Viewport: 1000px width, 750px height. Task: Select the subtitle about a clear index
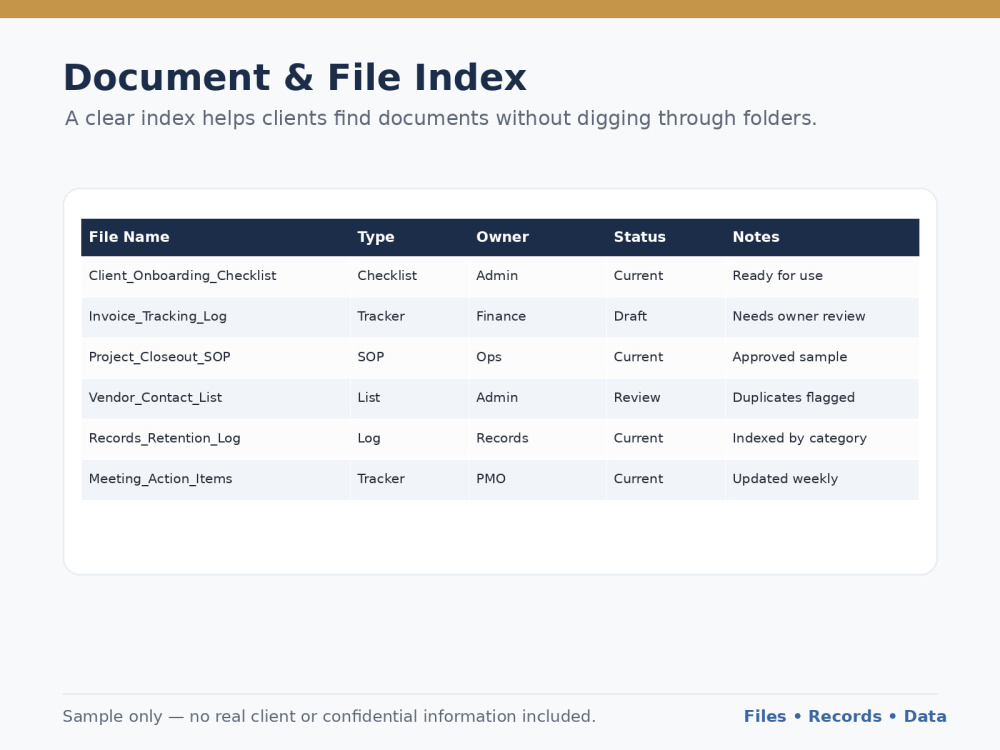coord(441,119)
